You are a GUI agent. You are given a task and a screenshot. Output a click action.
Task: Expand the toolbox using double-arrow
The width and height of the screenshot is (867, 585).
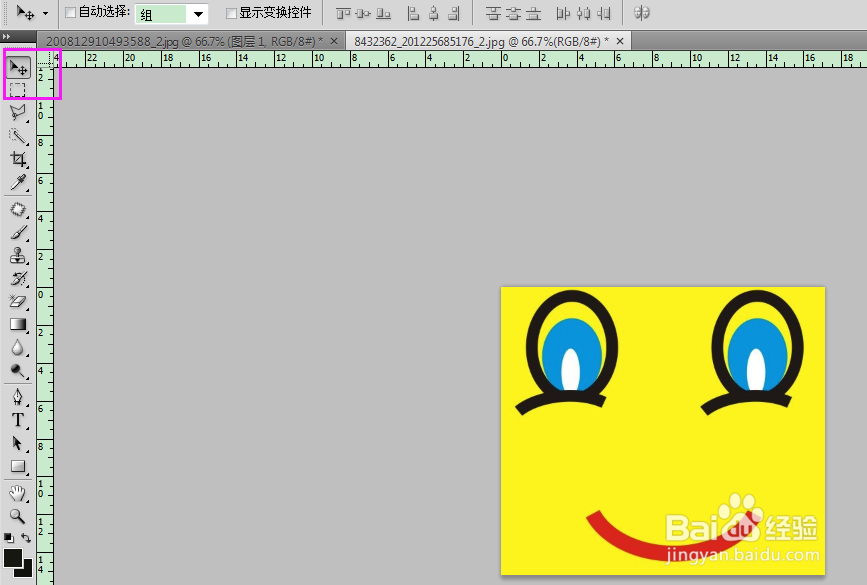[8, 36]
